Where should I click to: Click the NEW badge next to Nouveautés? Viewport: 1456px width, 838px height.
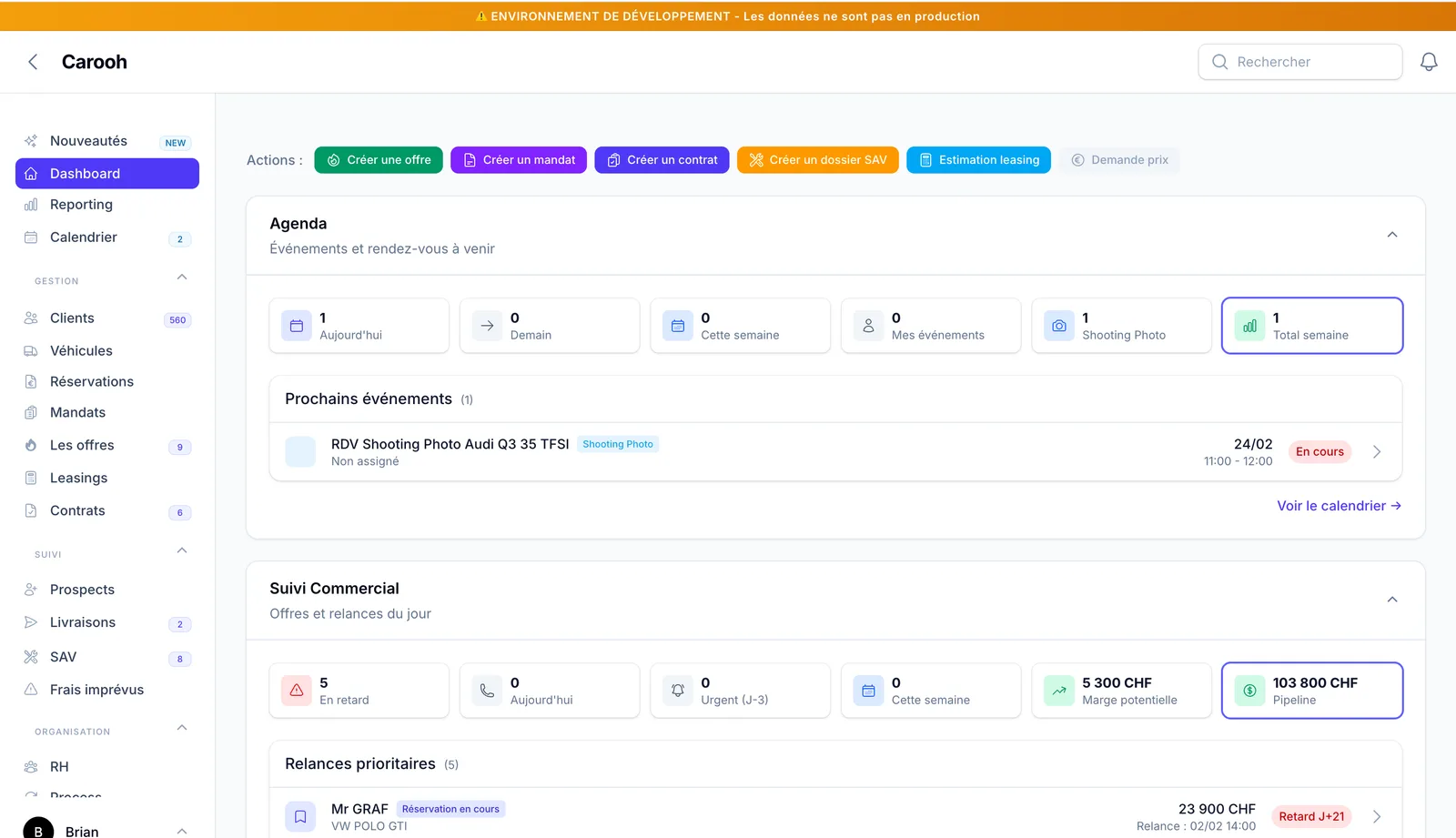176,143
